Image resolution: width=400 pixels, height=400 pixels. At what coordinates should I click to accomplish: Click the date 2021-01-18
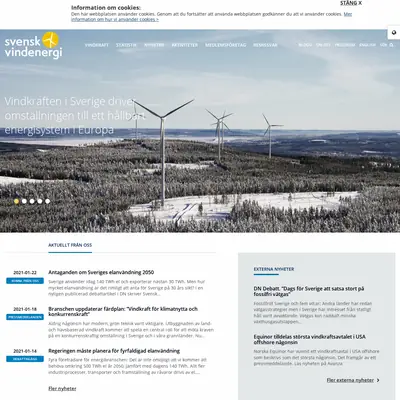(x=25, y=309)
